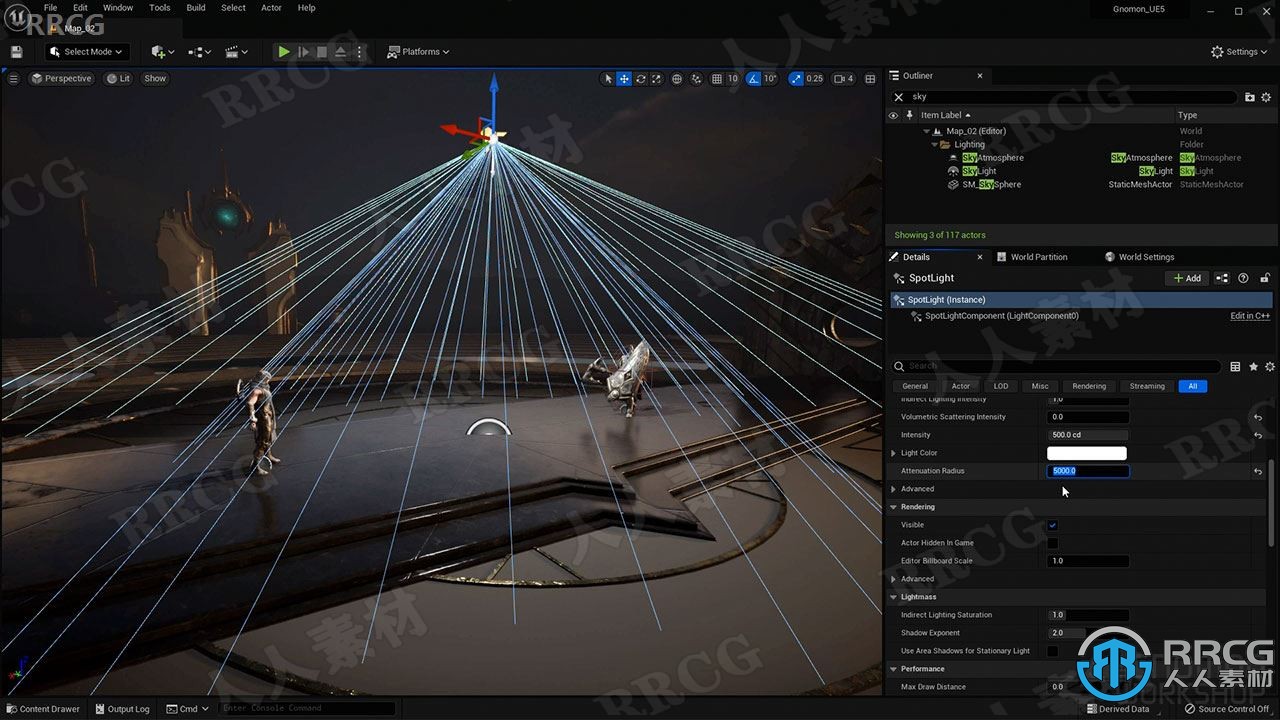Collapse the Lighting folder in Outliner

937,144
